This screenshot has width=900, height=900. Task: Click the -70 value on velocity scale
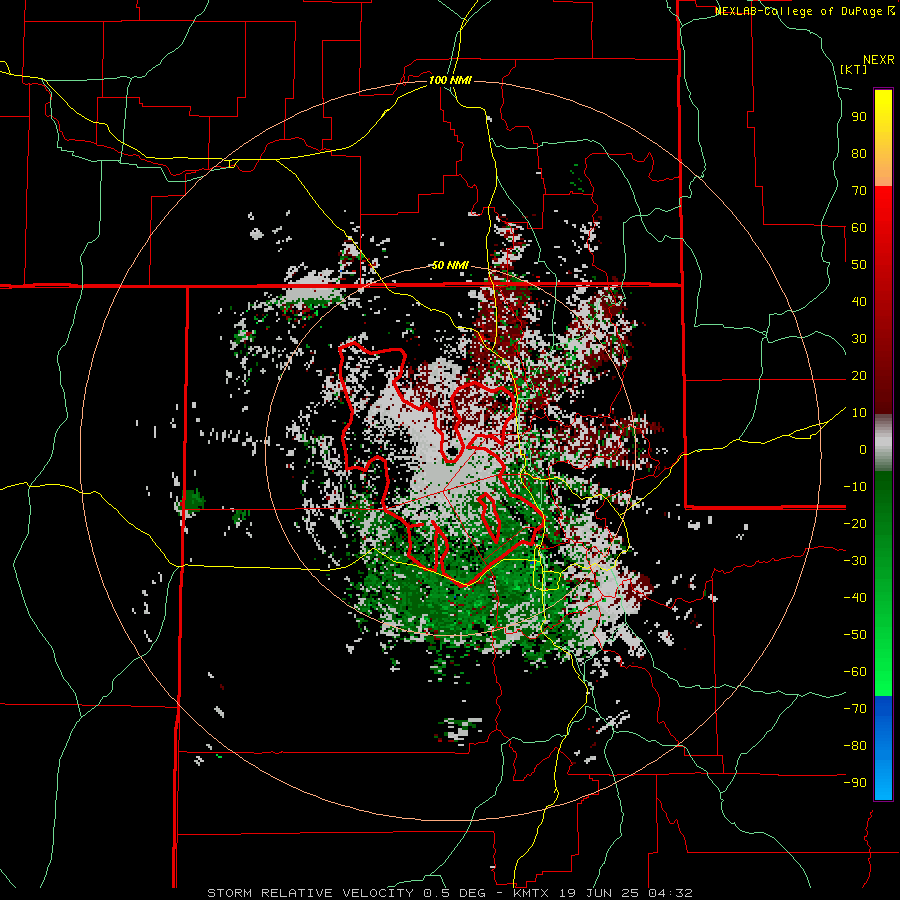click(x=855, y=709)
